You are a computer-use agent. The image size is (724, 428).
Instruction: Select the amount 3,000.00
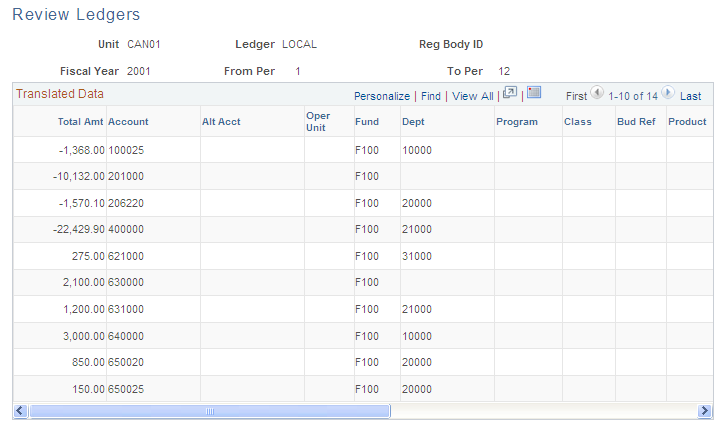coord(84,337)
